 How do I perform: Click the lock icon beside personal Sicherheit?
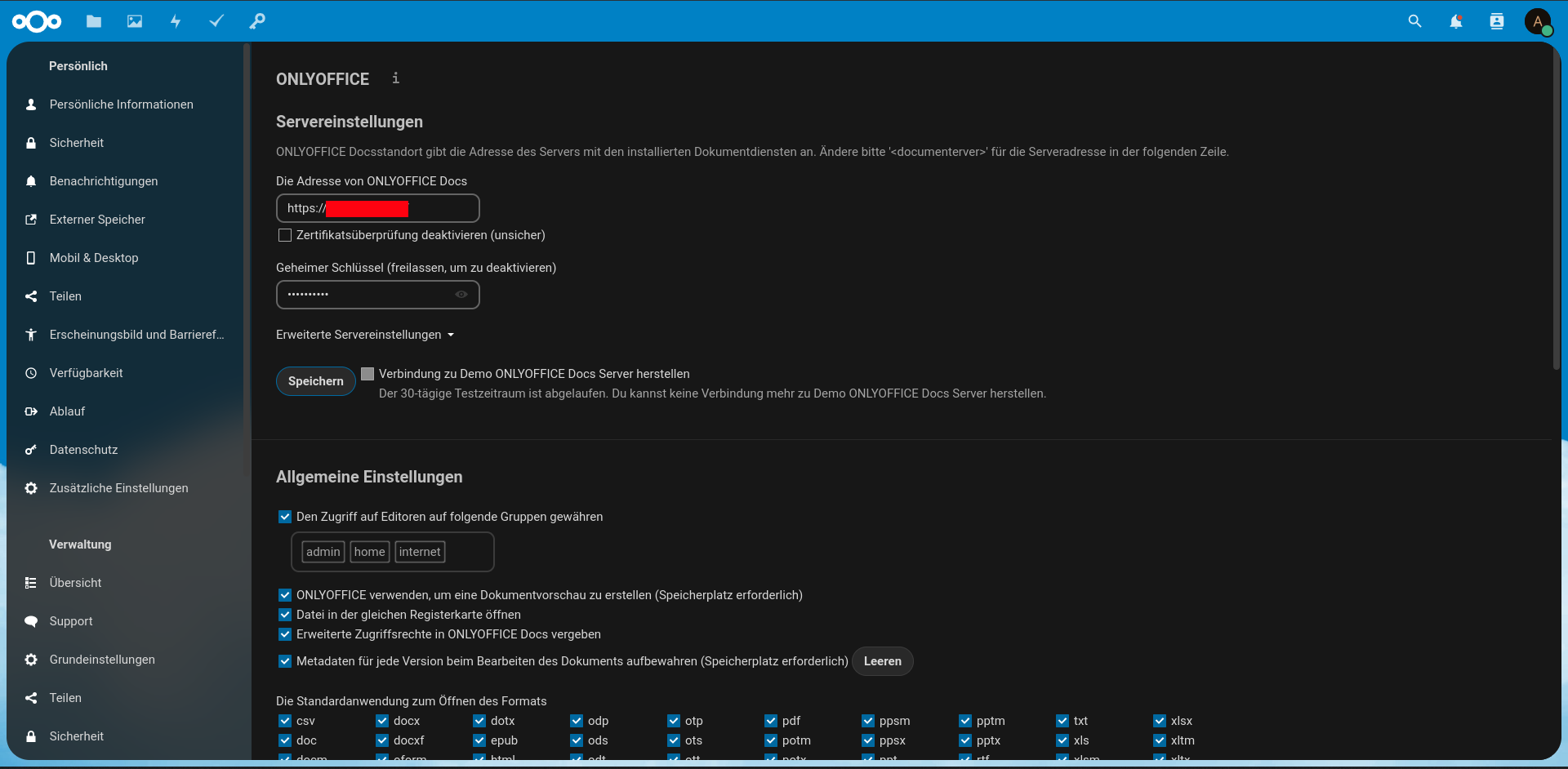point(31,143)
